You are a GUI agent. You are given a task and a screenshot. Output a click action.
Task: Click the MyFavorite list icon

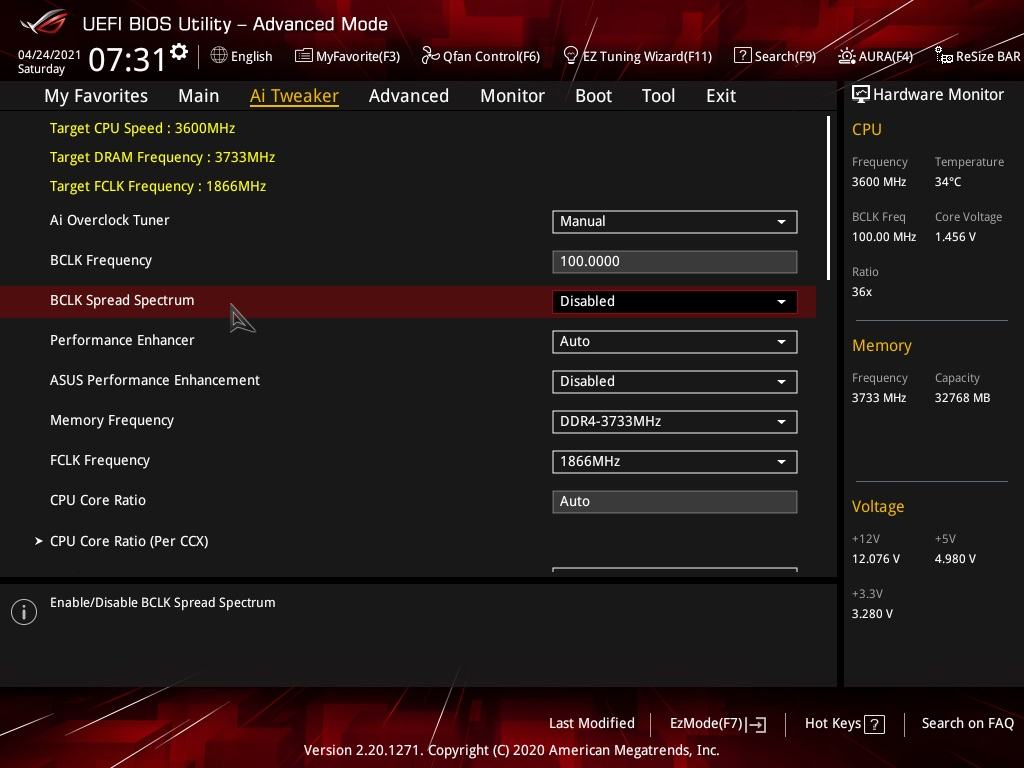pos(304,56)
